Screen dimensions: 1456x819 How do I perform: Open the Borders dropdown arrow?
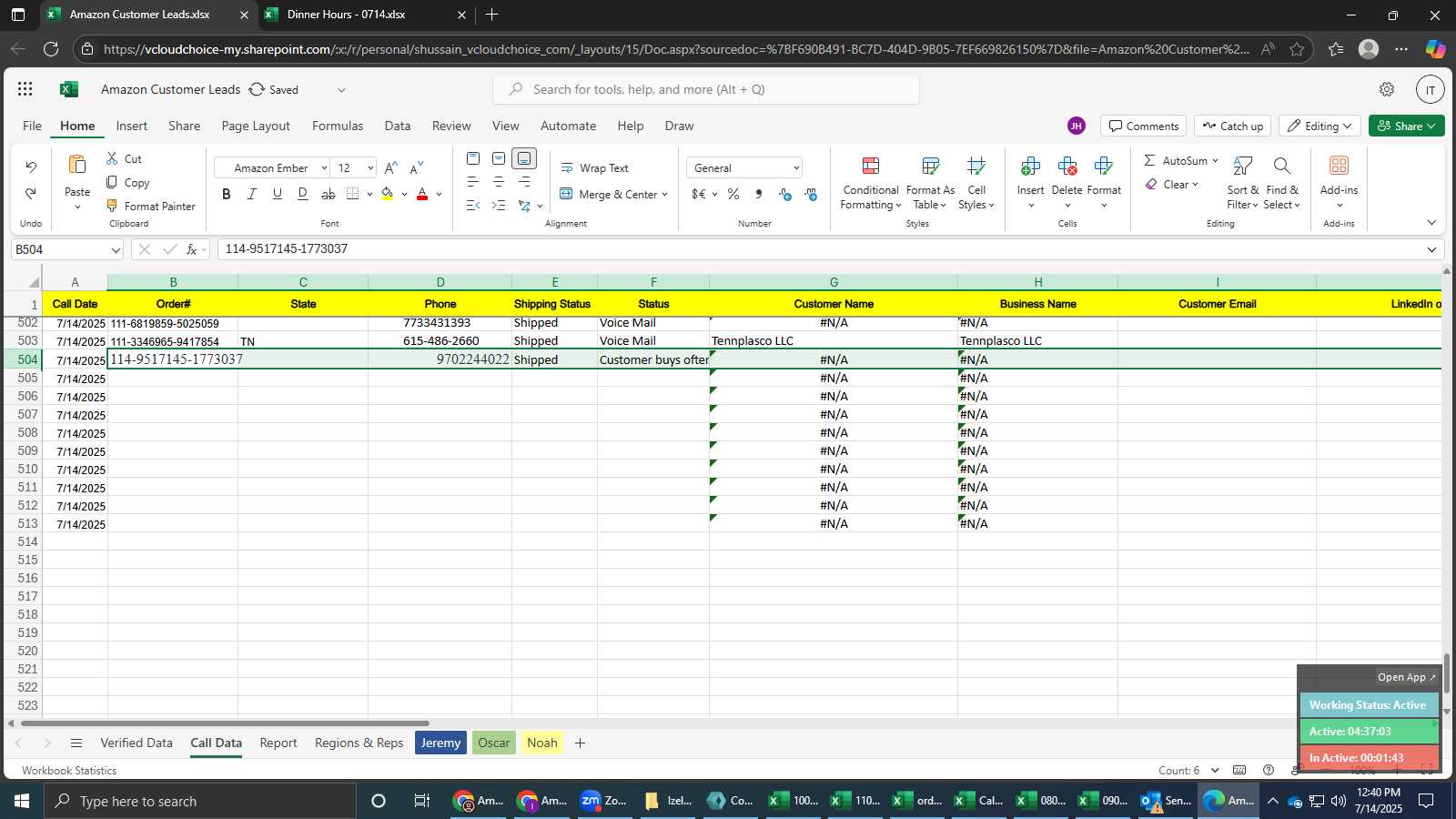(369, 194)
